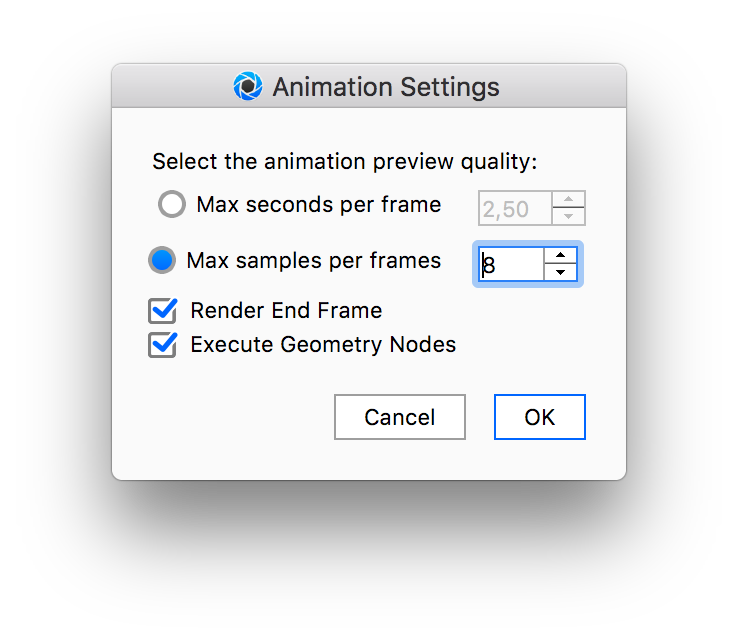Select the Max samples per frames radio button
The image size is (738, 640).
(162, 261)
